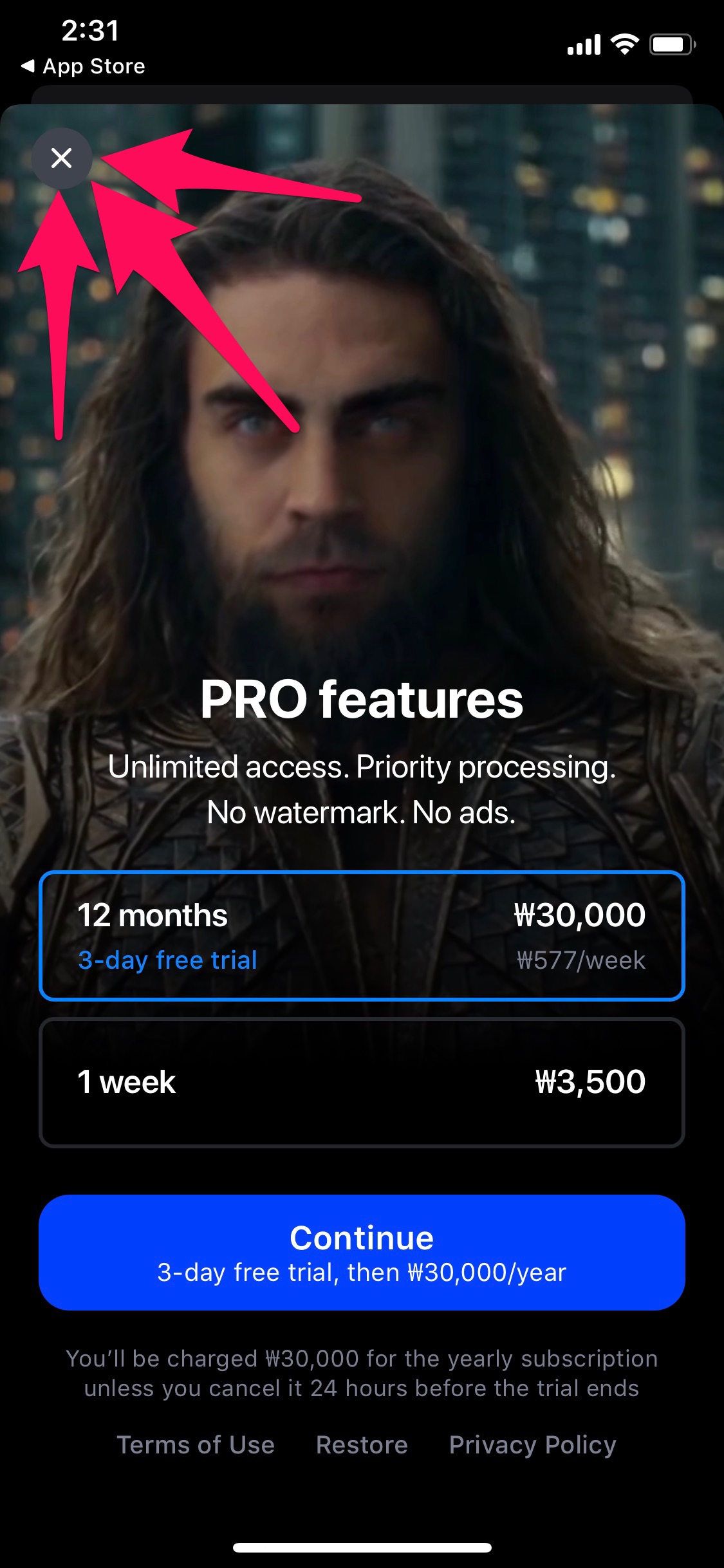Tap the battery indicator icon

click(673, 44)
